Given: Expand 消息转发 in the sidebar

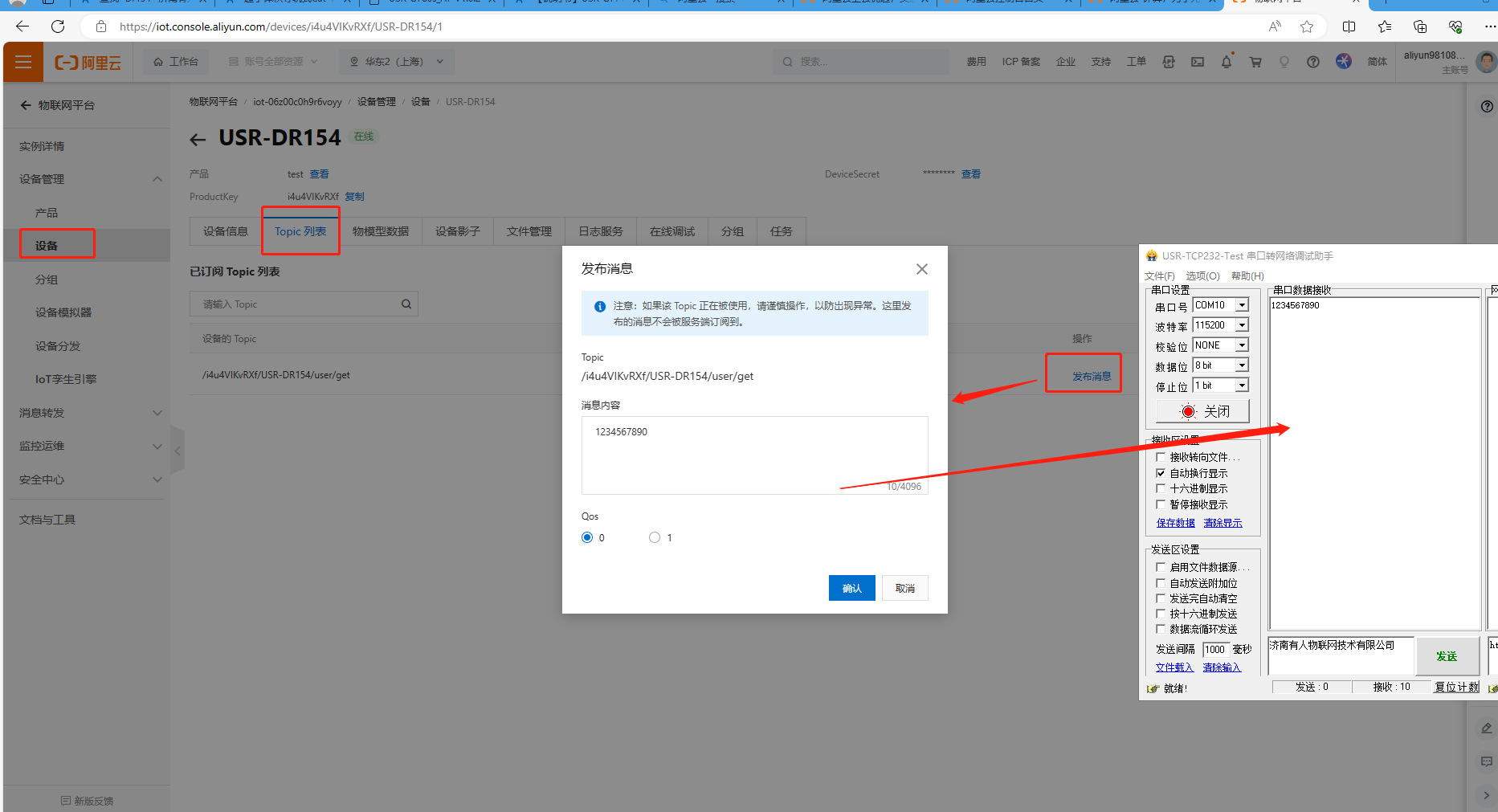Looking at the screenshot, I should point(88,413).
